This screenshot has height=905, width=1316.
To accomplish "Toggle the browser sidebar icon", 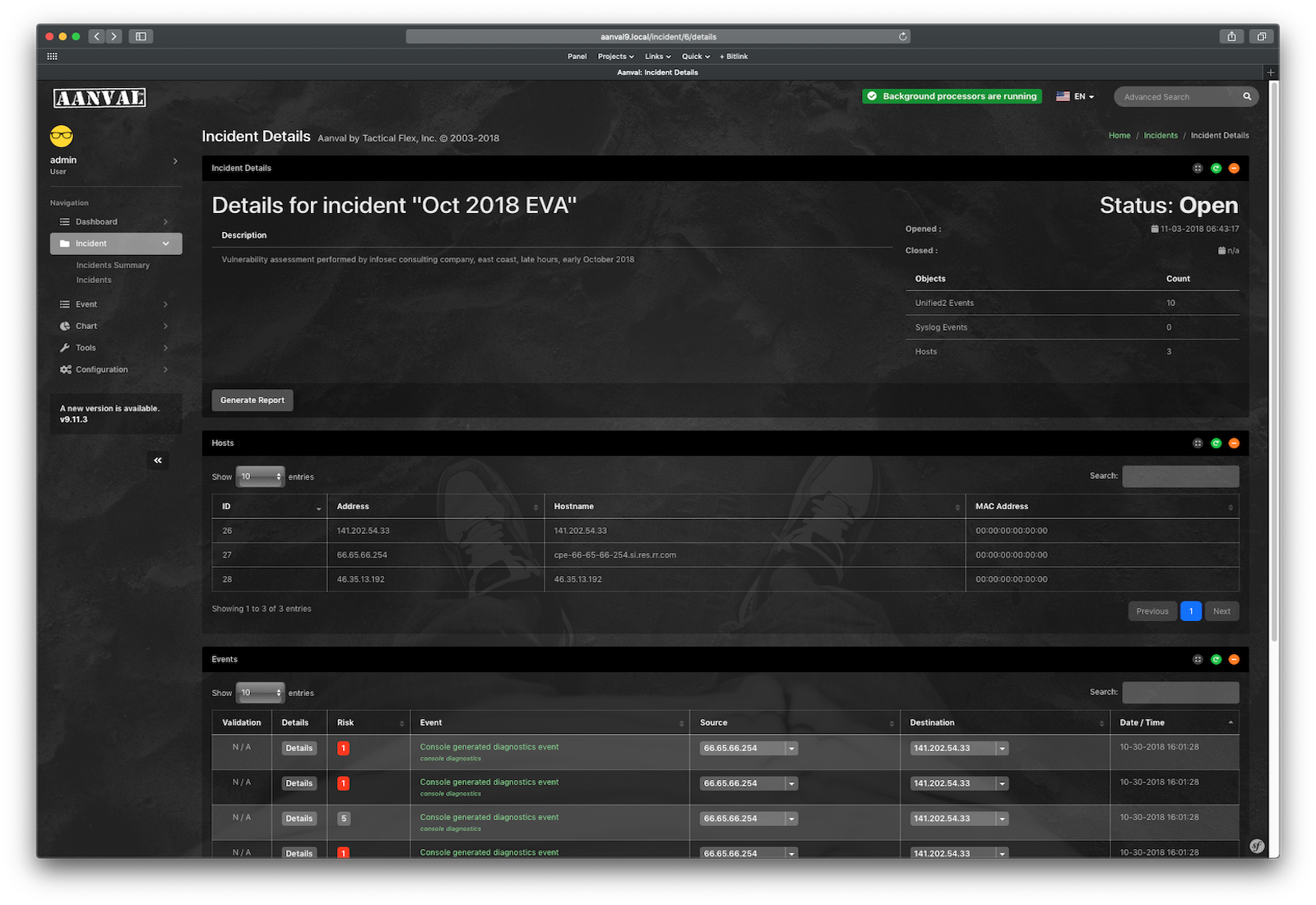I will 141,36.
